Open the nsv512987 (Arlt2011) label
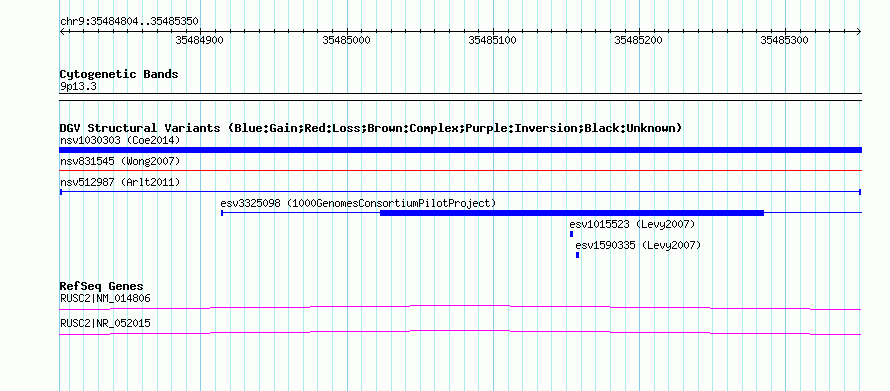Screen dimensions: 890x391 tap(120, 182)
